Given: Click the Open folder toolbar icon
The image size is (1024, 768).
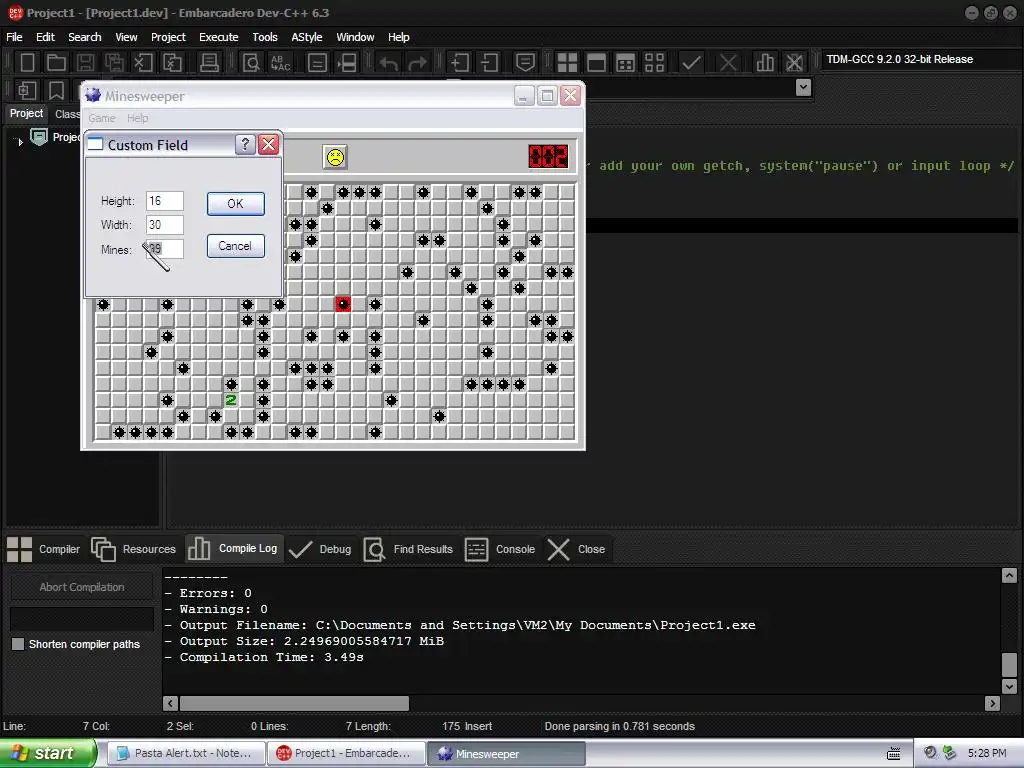Looking at the screenshot, I should [56, 63].
